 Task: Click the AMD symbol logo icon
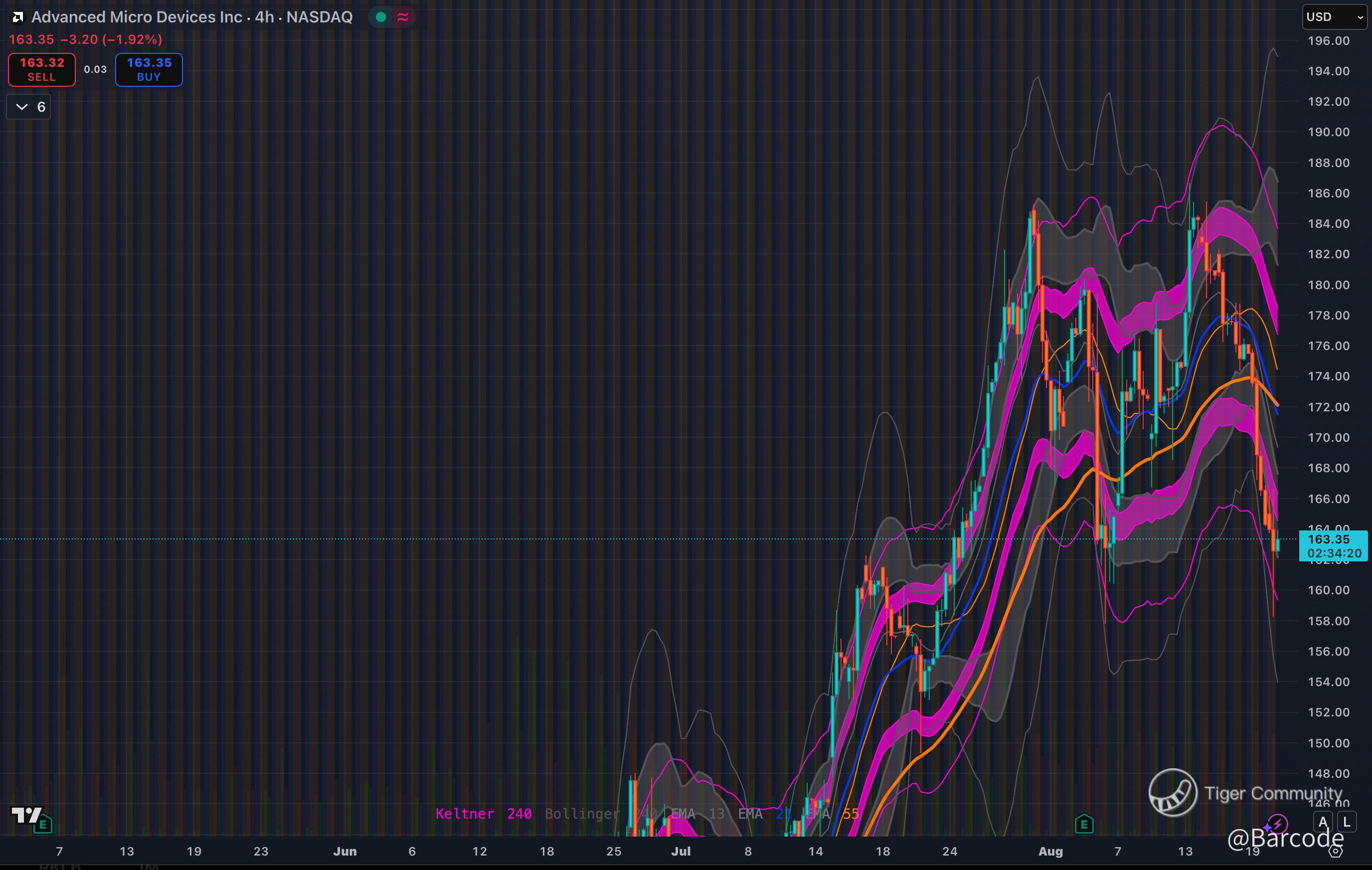point(17,17)
